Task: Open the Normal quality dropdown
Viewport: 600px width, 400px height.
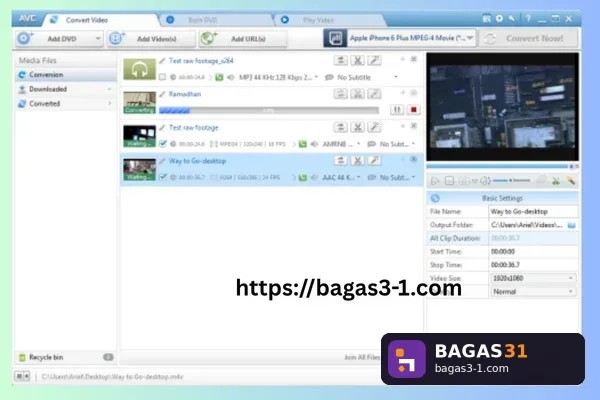Action: click(x=533, y=292)
